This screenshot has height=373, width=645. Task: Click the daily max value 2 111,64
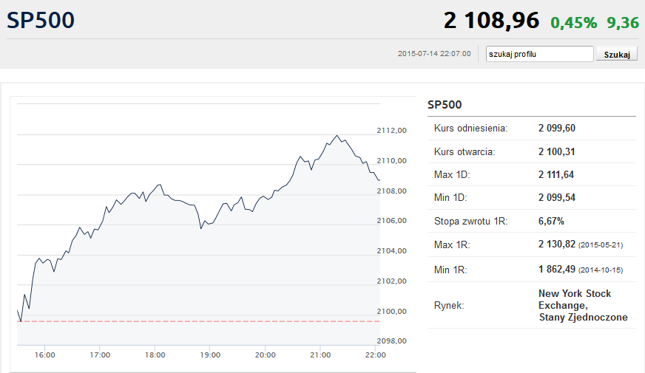pos(556,175)
